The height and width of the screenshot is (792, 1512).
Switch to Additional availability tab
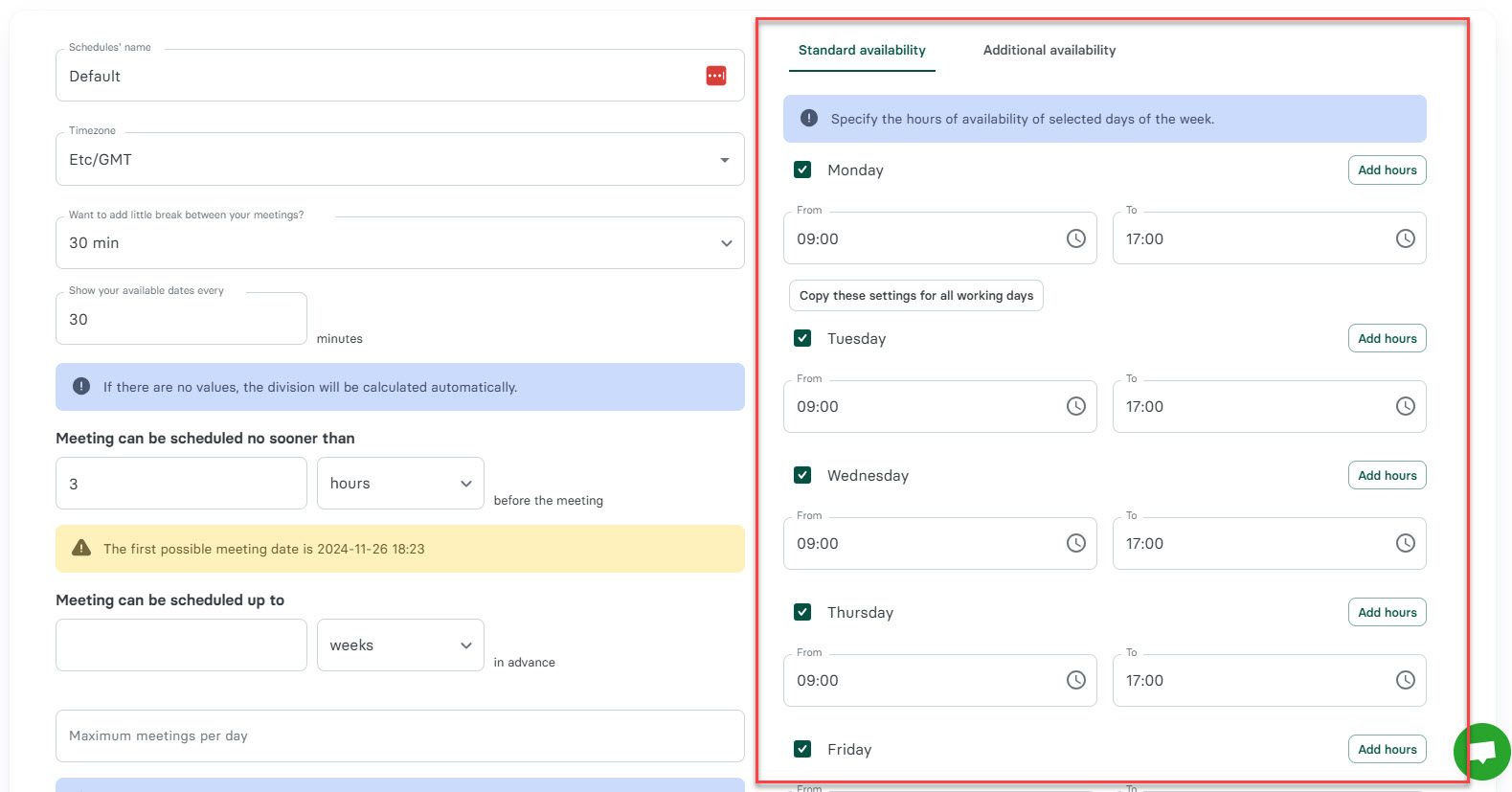point(1049,50)
